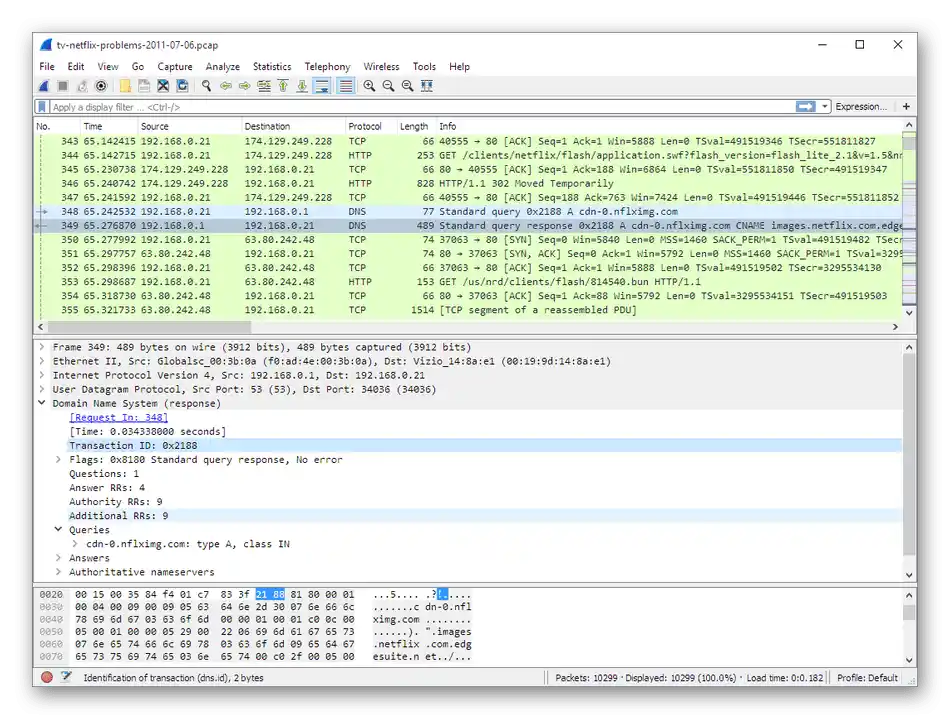
Task: Select packet 355 TCP reassembled PDU segment
Action: (468, 310)
